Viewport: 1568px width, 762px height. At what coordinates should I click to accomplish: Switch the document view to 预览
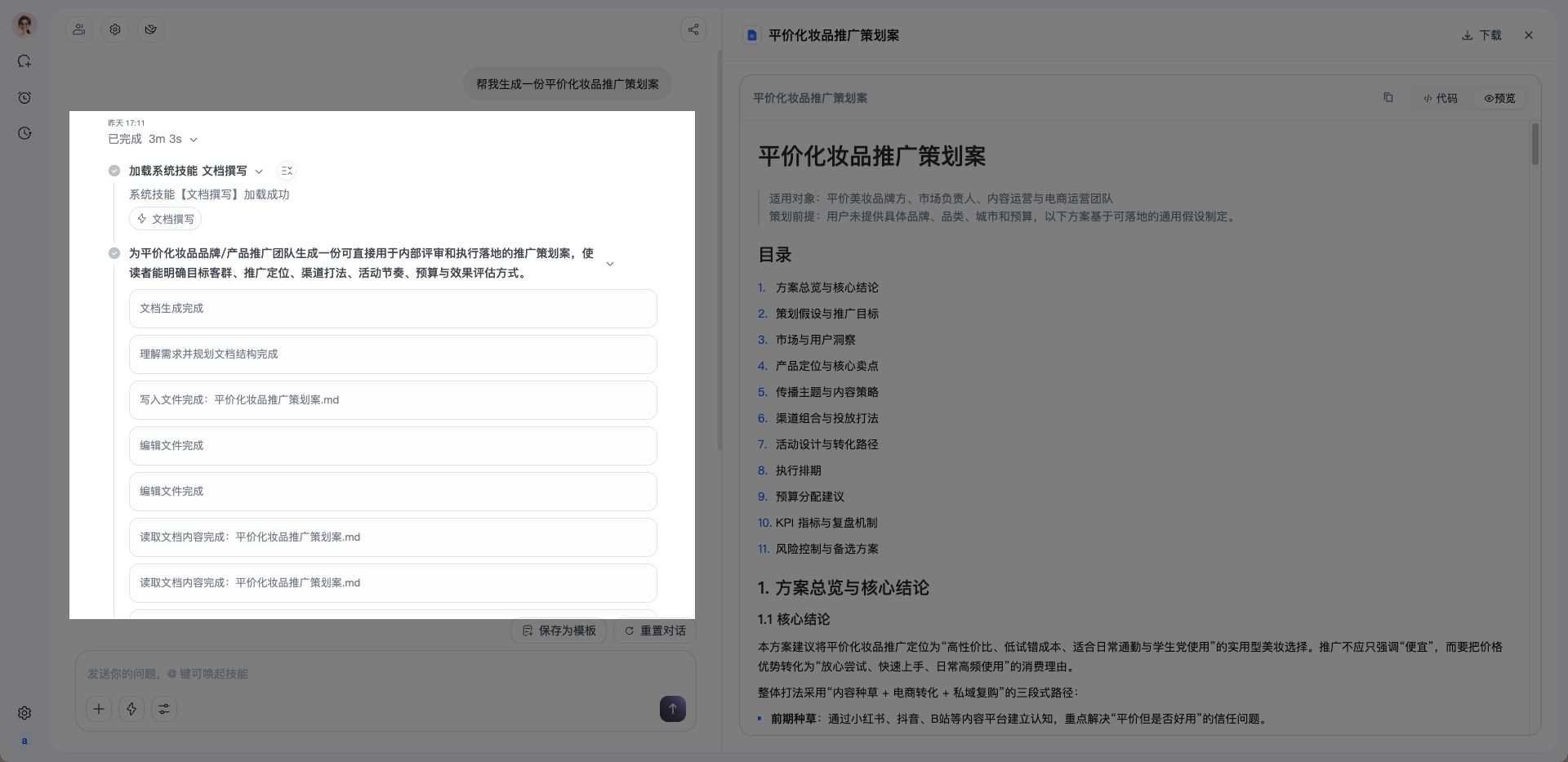(1500, 98)
